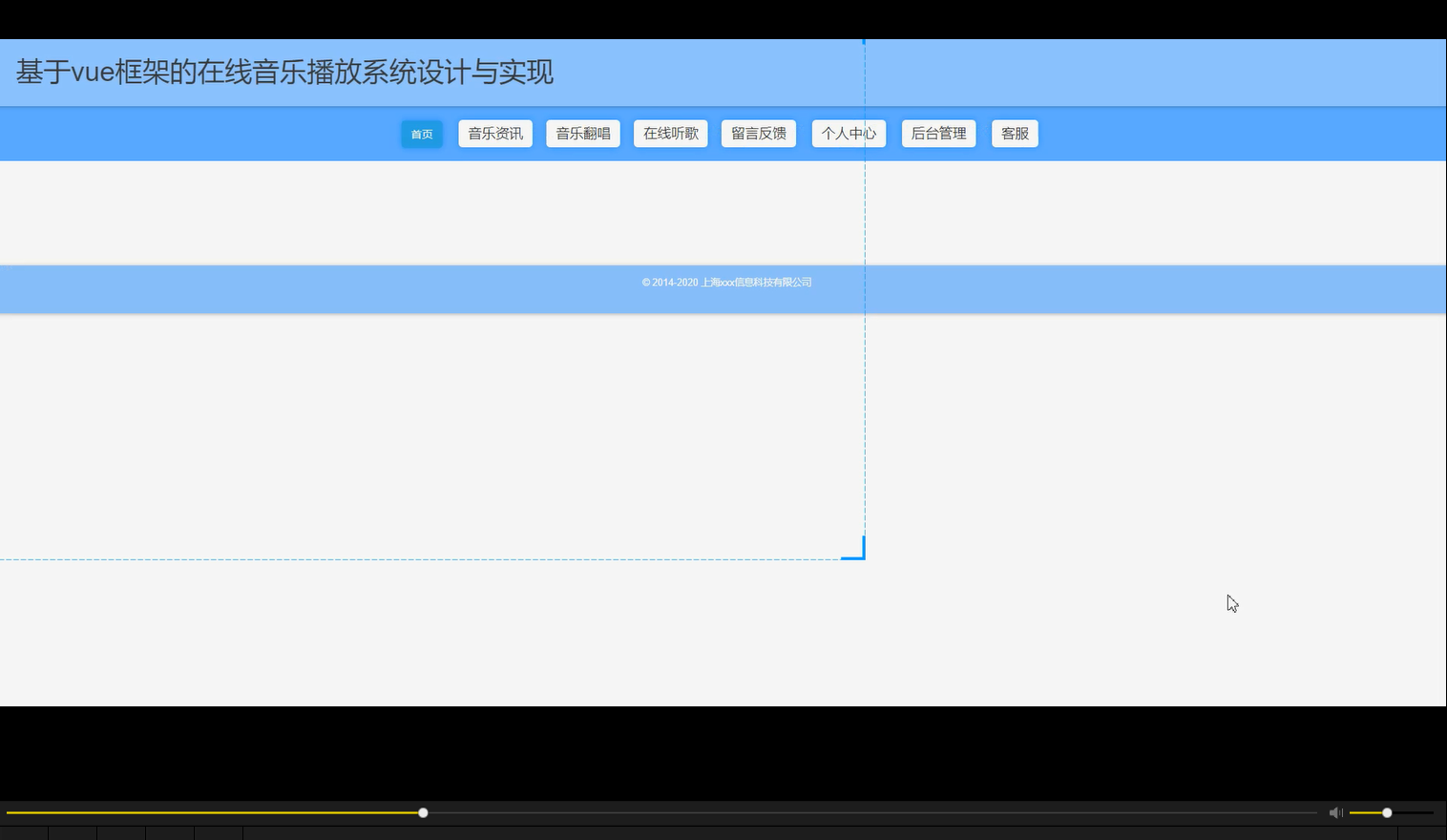Click the blue header banner area

[1050, 73]
